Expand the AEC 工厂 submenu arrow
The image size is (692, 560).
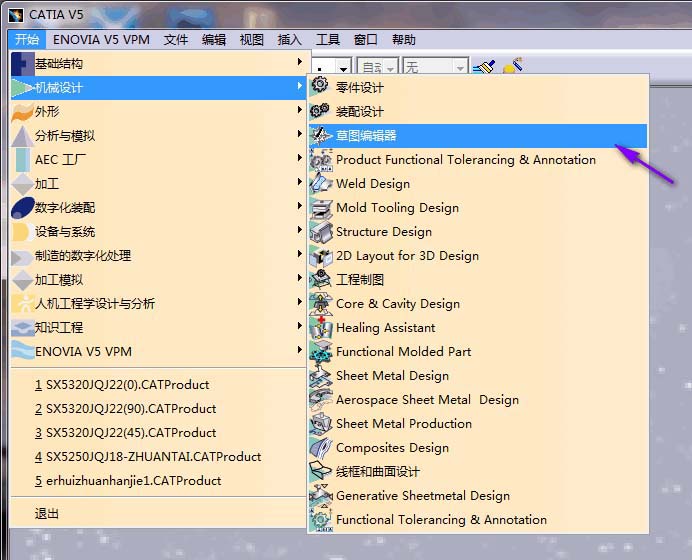[300, 158]
